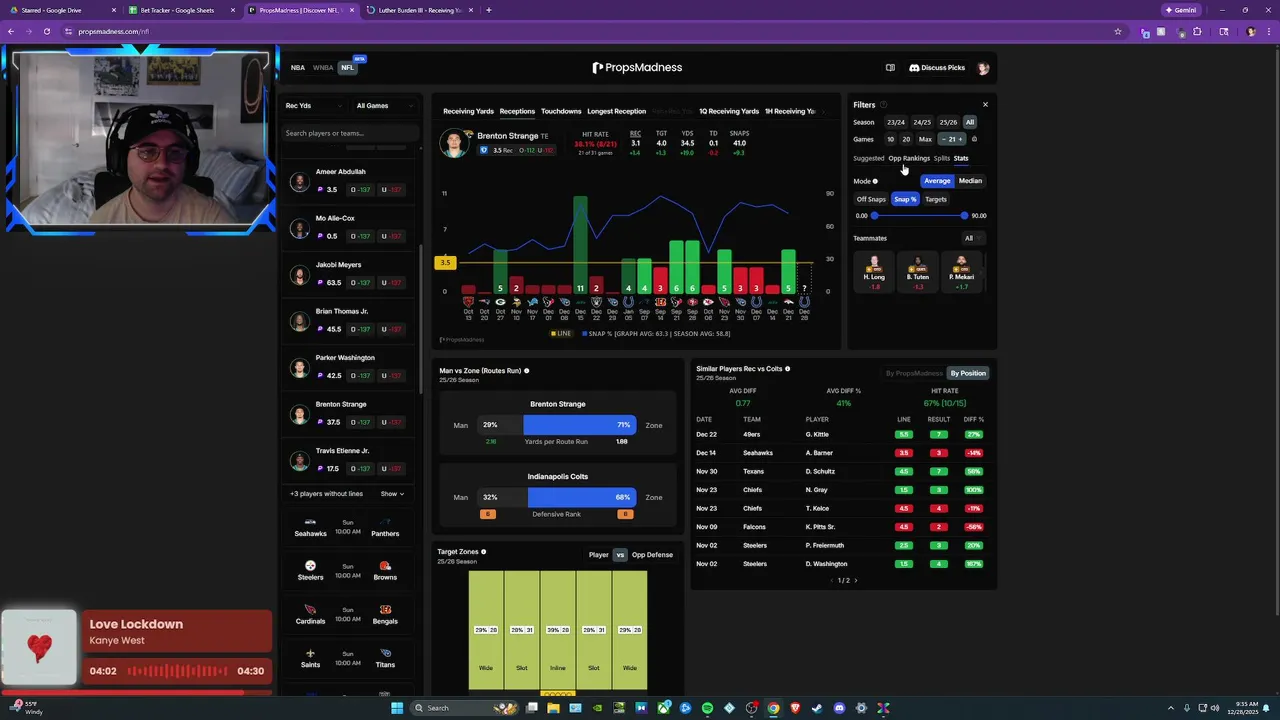
Task: Adjust the right handle of Snap % slider
Action: click(964, 215)
